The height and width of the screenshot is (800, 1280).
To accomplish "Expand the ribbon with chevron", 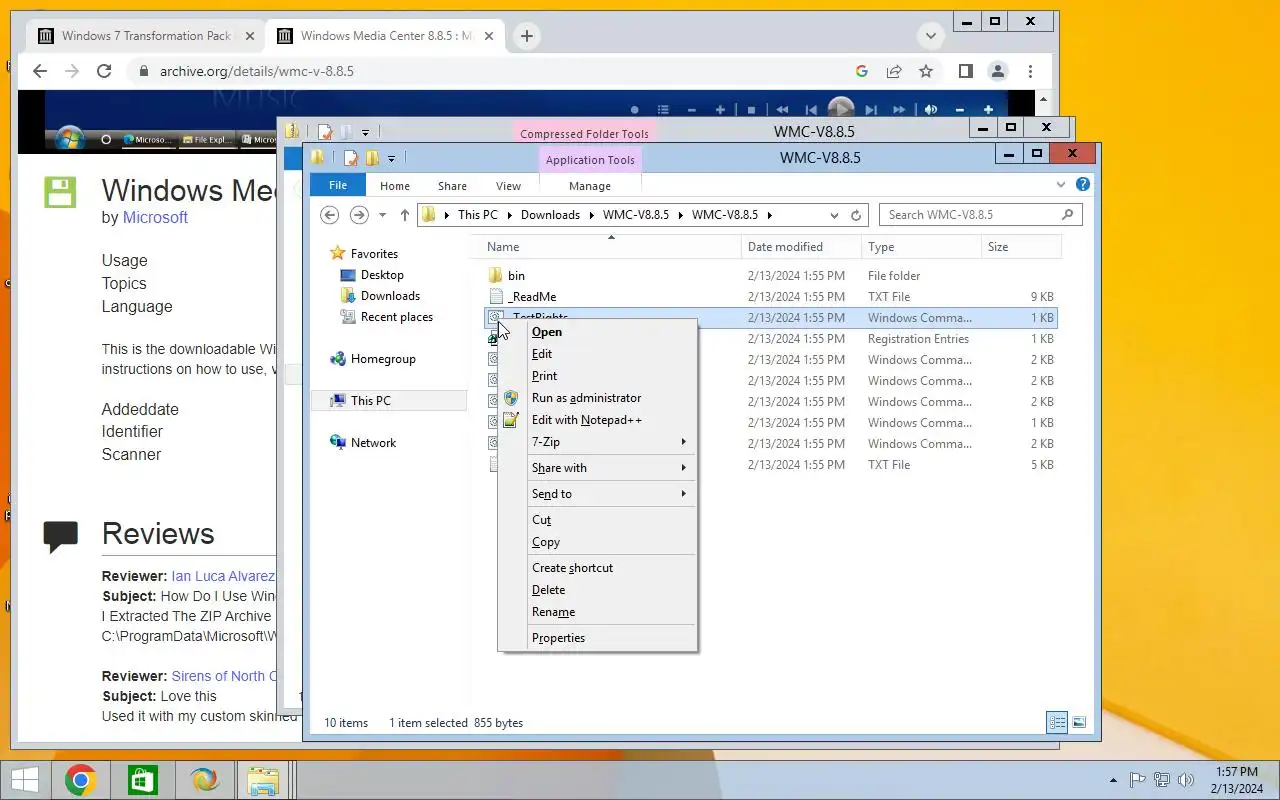I will (1061, 185).
